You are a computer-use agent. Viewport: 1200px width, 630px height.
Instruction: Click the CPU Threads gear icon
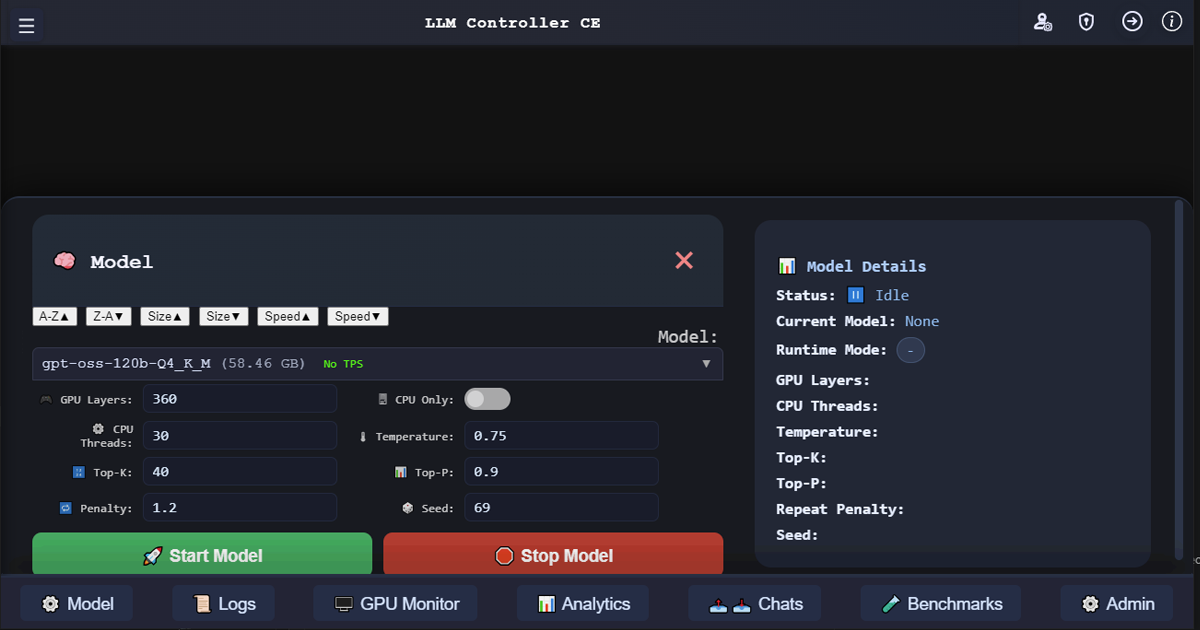[x=98, y=428]
